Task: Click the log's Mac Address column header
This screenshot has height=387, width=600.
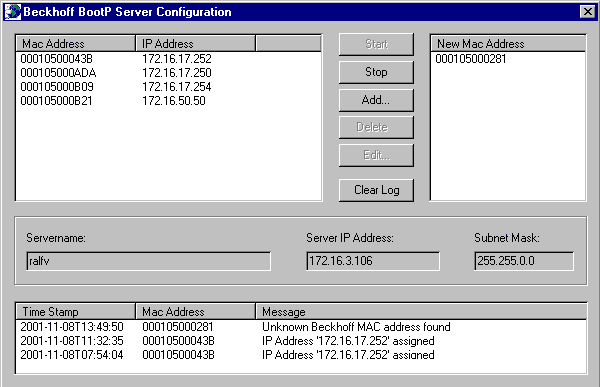Action: 195,312
